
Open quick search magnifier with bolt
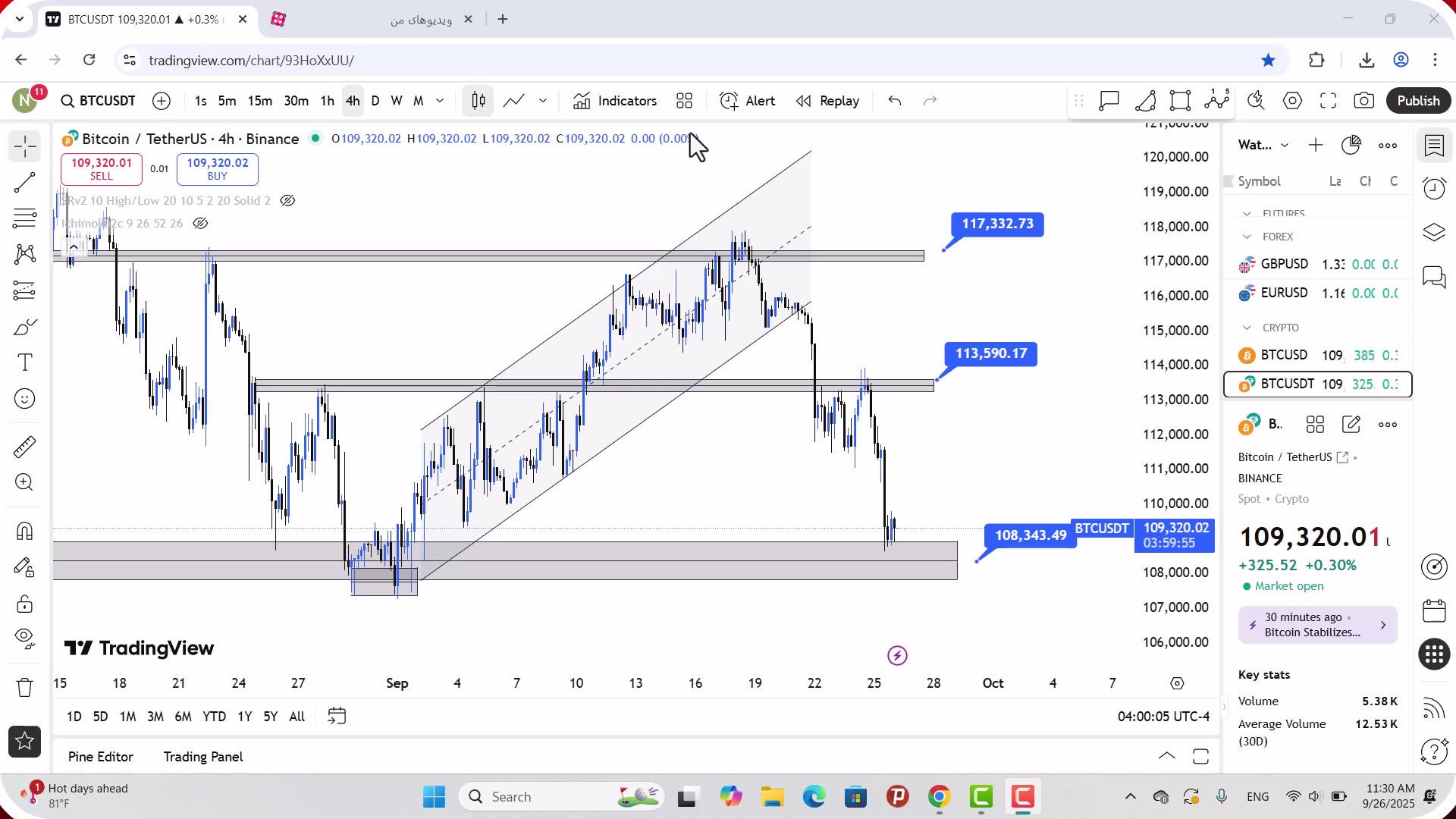click(x=1256, y=101)
